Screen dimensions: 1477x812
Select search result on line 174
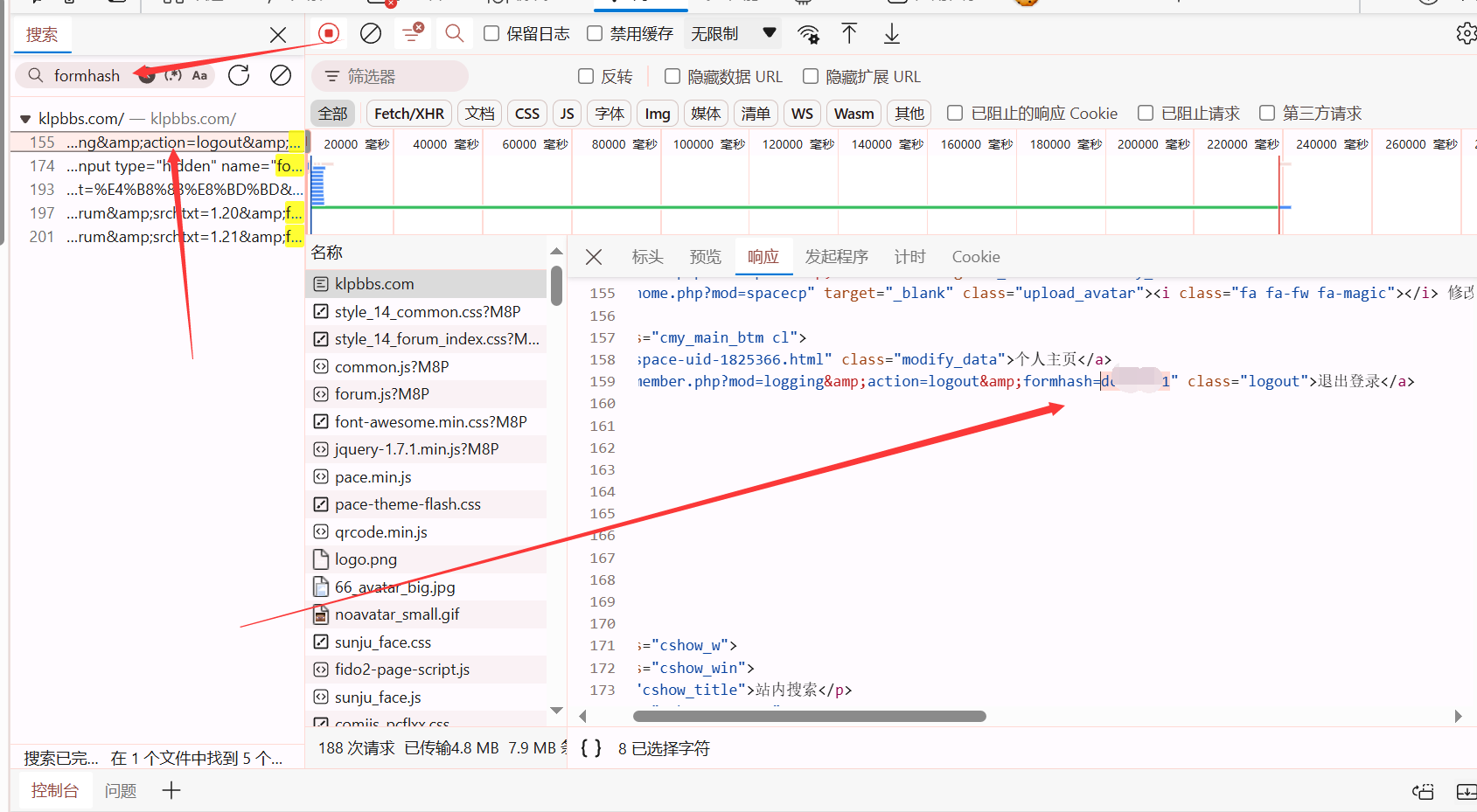157,166
